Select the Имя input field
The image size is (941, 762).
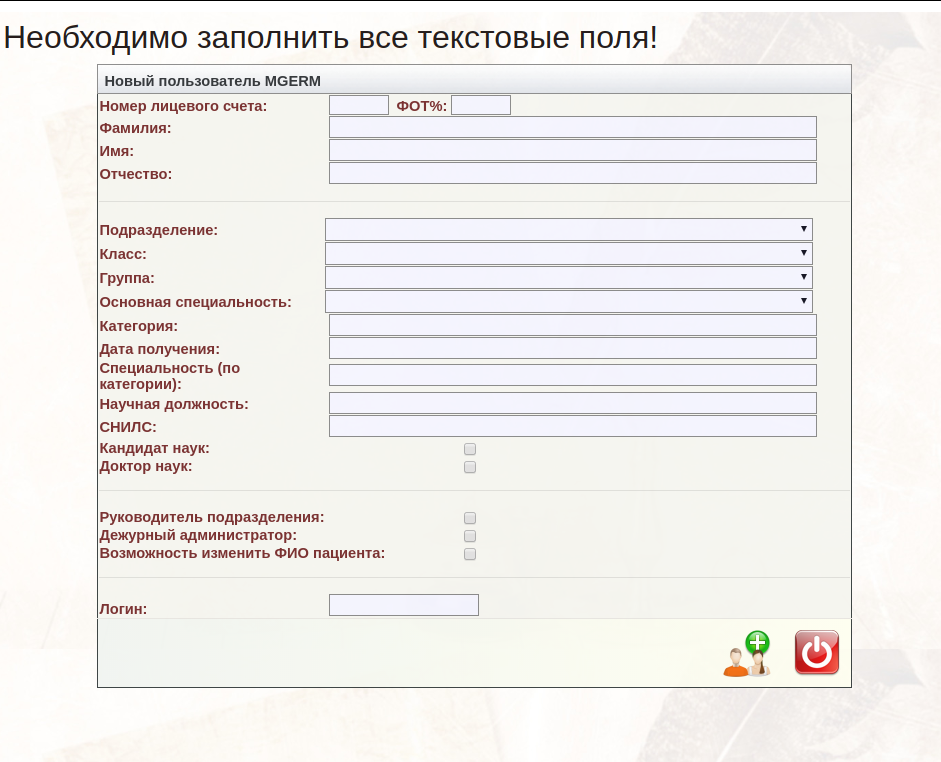pos(572,150)
